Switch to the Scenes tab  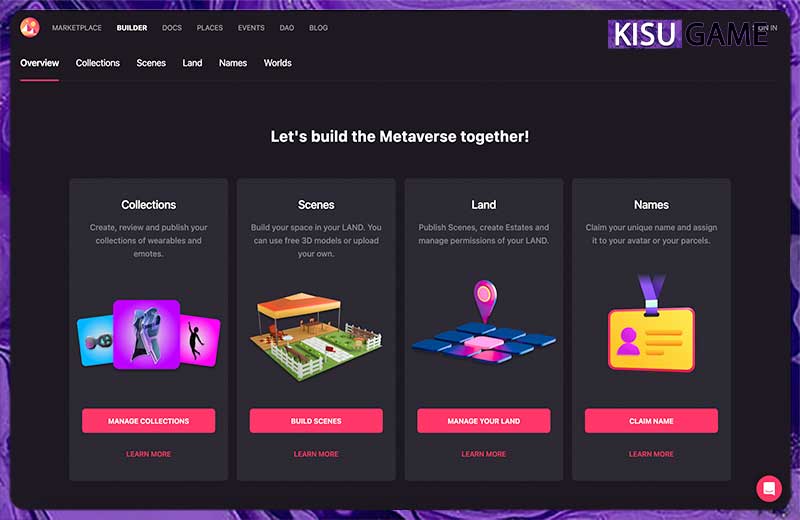(151, 63)
